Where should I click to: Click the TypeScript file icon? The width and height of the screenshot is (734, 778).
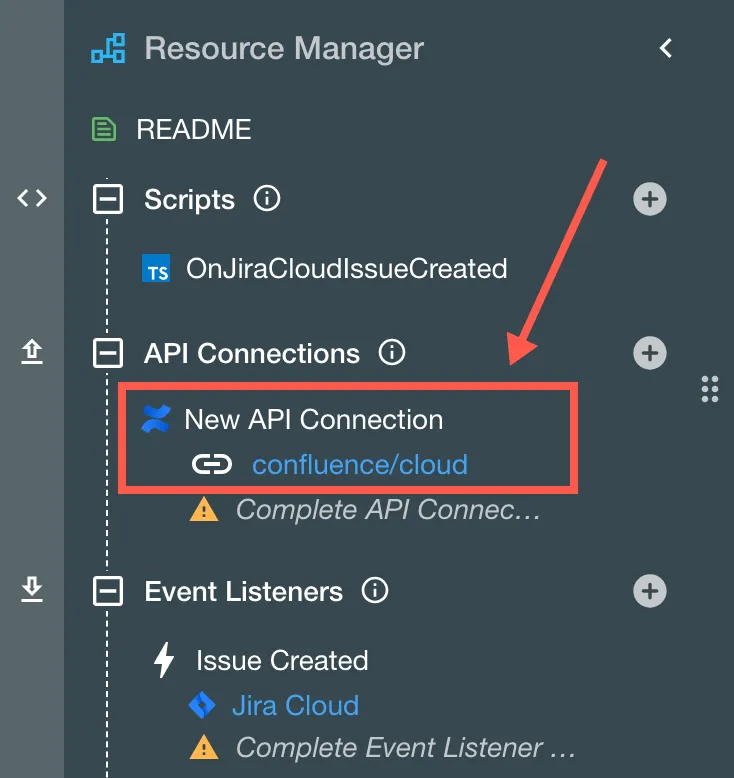tap(156, 268)
